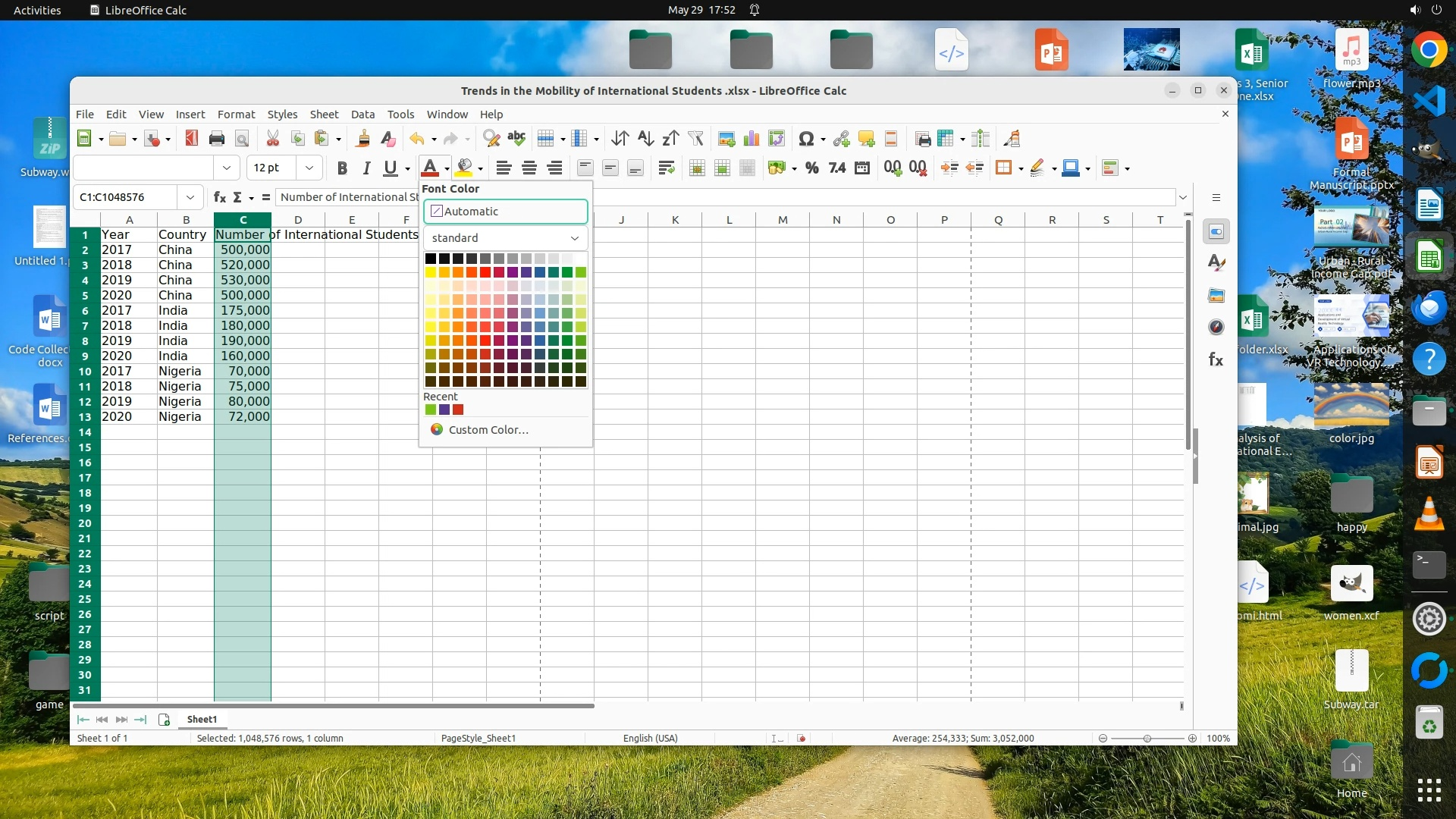Open the Functions sidebar panel
The width and height of the screenshot is (1456, 819).
pyautogui.click(x=1216, y=359)
